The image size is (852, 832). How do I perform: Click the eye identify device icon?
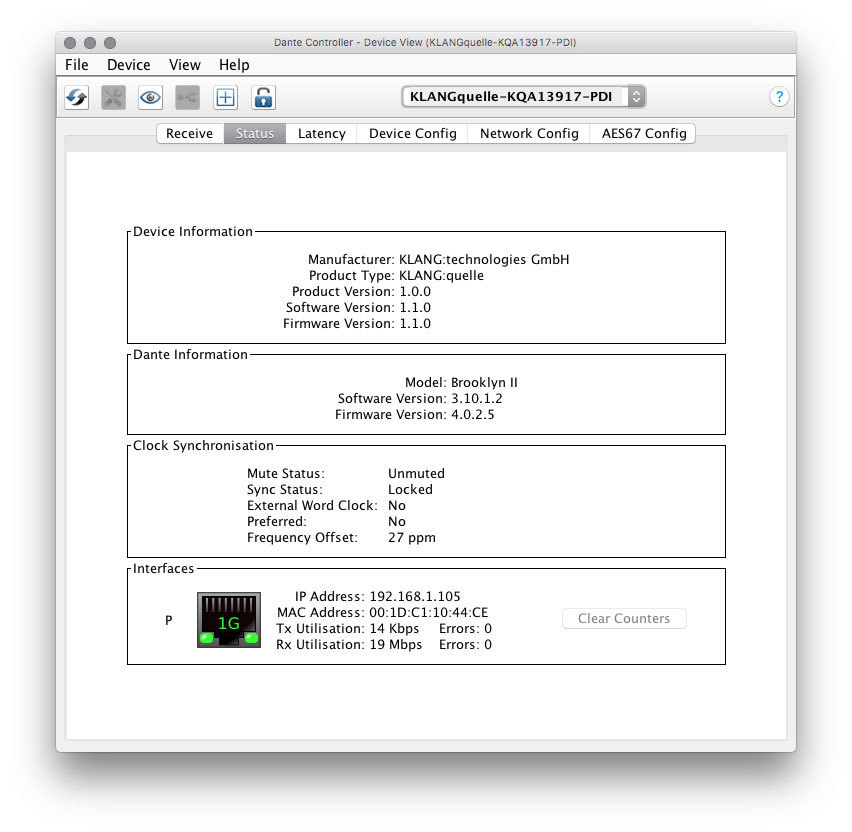(151, 98)
